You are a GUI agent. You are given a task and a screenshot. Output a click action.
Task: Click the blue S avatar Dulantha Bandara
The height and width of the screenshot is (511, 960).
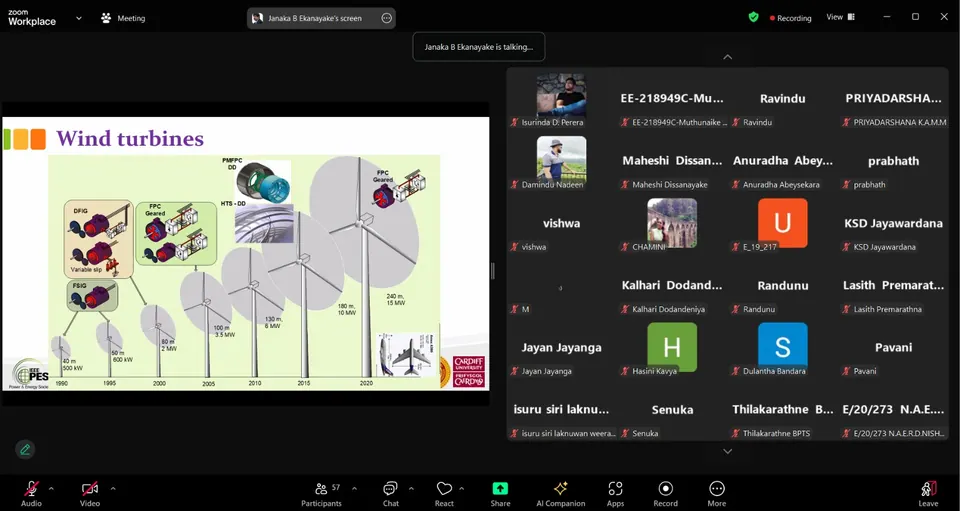pyautogui.click(x=782, y=347)
